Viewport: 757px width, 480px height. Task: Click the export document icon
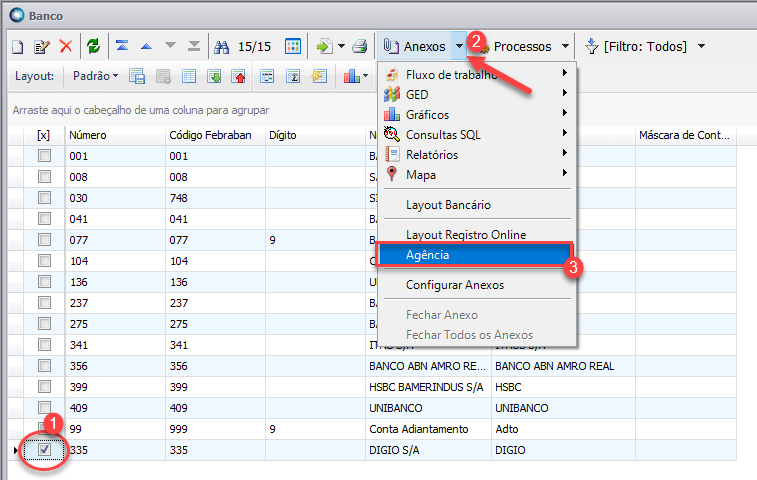324,46
